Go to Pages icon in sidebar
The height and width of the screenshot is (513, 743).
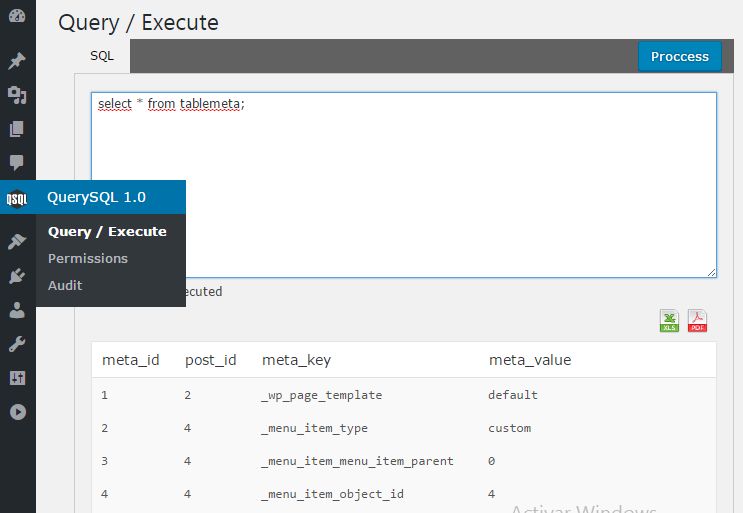[17, 129]
